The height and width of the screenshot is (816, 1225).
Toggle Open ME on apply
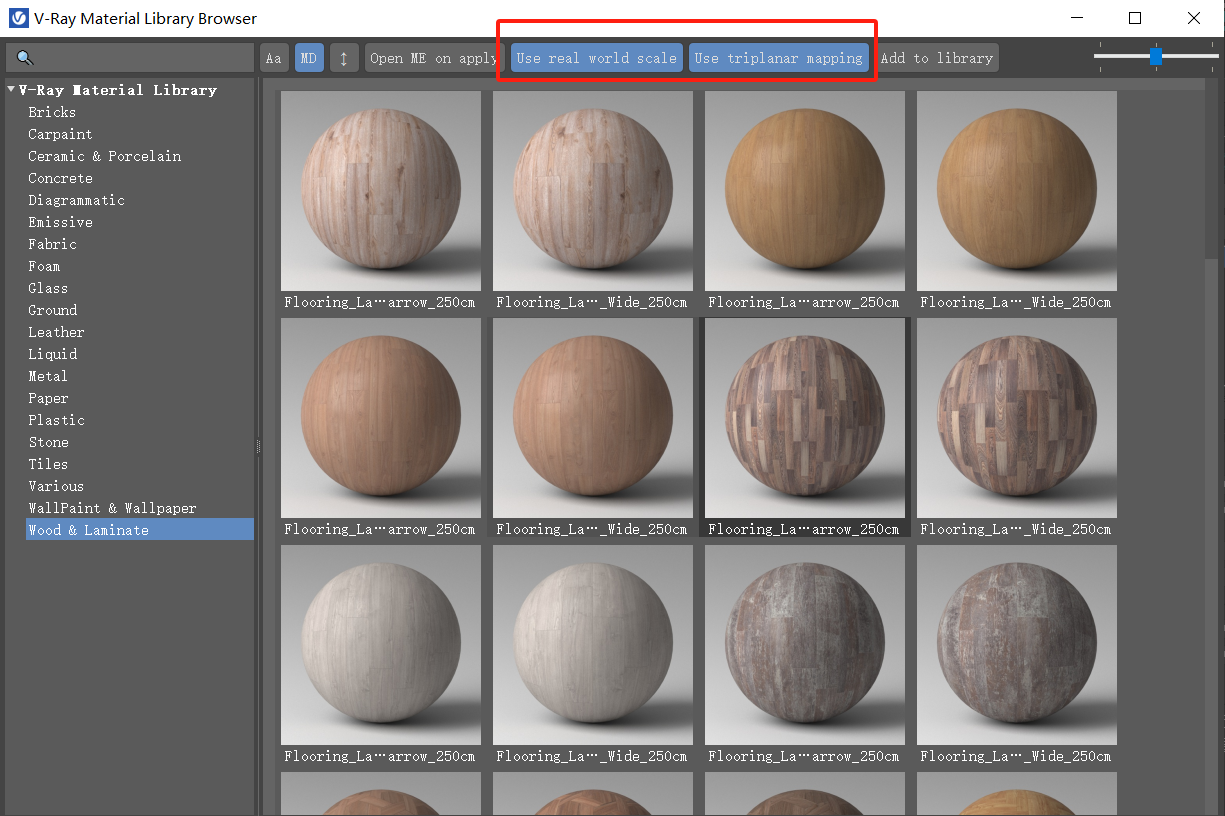(433, 58)
